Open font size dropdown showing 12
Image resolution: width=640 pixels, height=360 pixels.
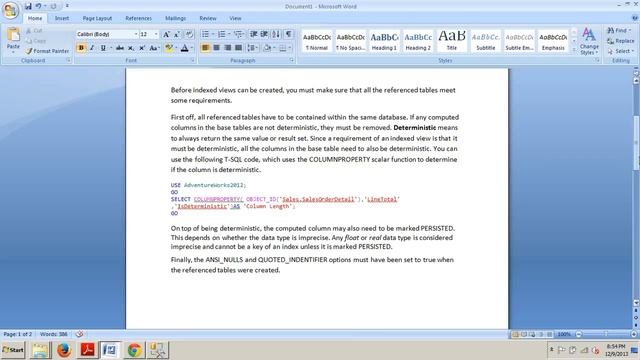click(x=156, y=34)
